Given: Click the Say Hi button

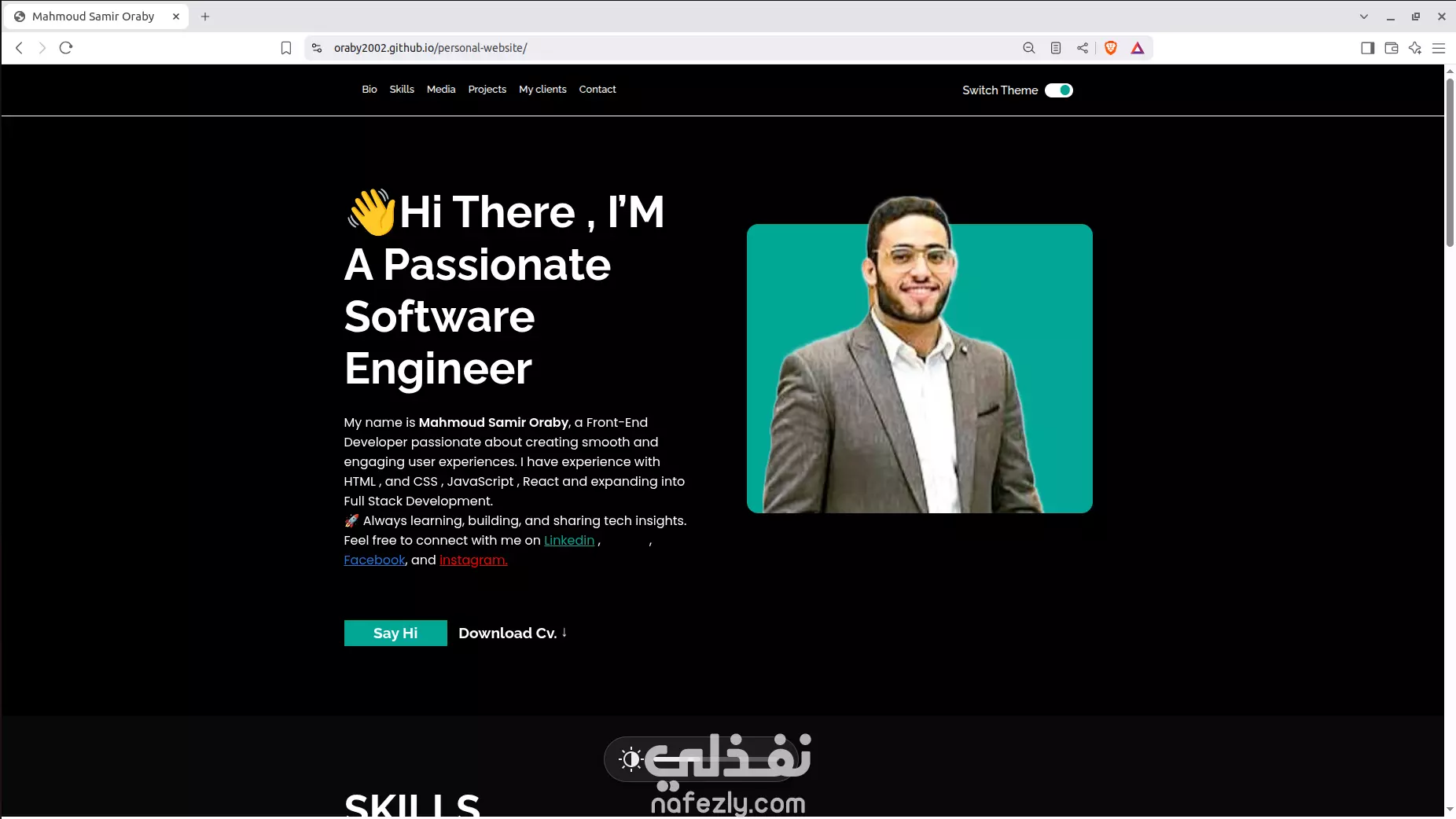Looking at the screenshot, I should [395, 634].
